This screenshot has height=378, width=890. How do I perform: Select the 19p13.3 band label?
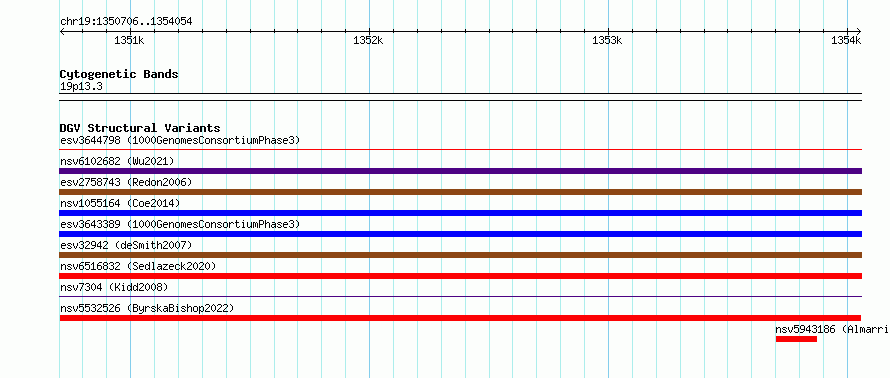pyautogui.click(x=81, y=87)
